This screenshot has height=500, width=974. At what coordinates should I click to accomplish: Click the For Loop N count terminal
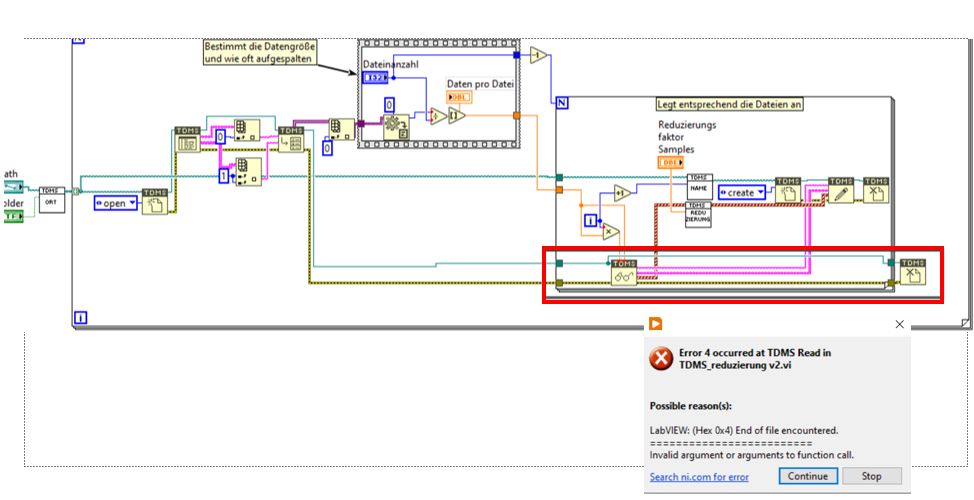point(562,103)
